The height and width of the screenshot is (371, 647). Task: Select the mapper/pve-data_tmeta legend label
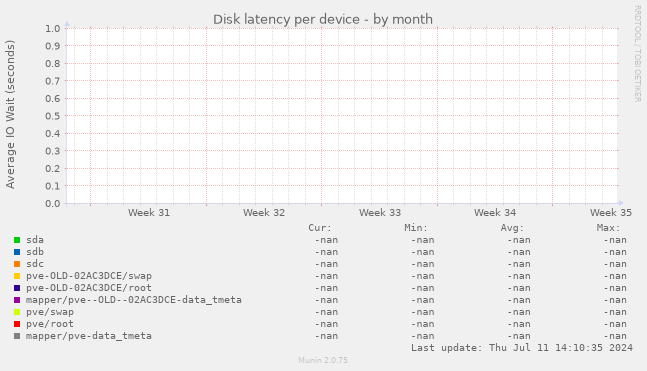click(x=89, y=336)
